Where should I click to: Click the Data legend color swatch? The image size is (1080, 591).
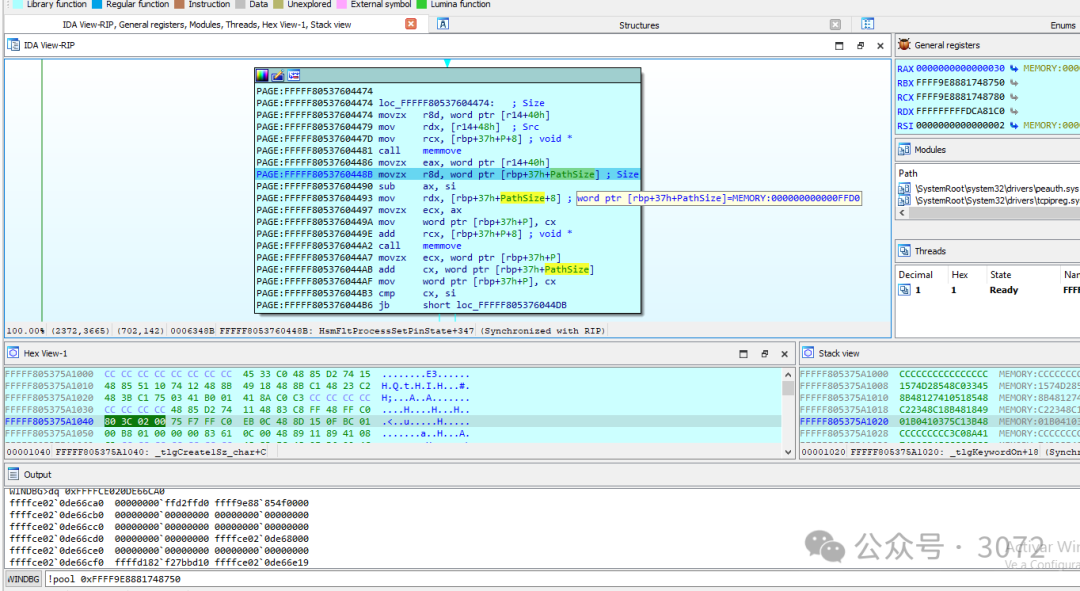point(240,4)
